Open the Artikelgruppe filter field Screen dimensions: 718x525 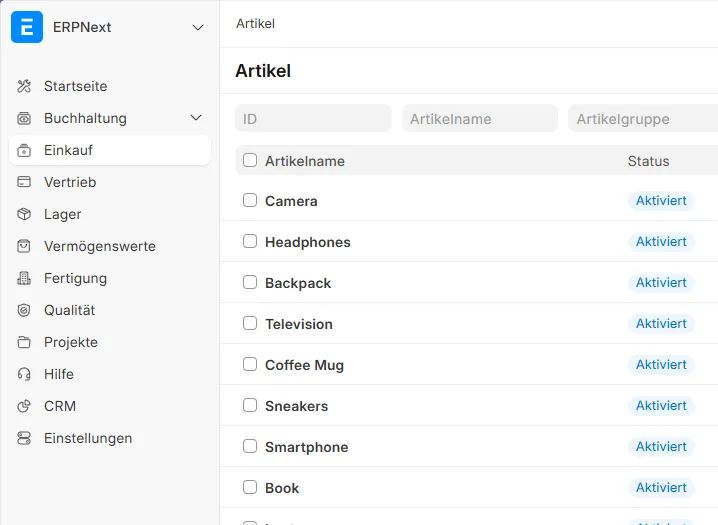pos(642,119)
